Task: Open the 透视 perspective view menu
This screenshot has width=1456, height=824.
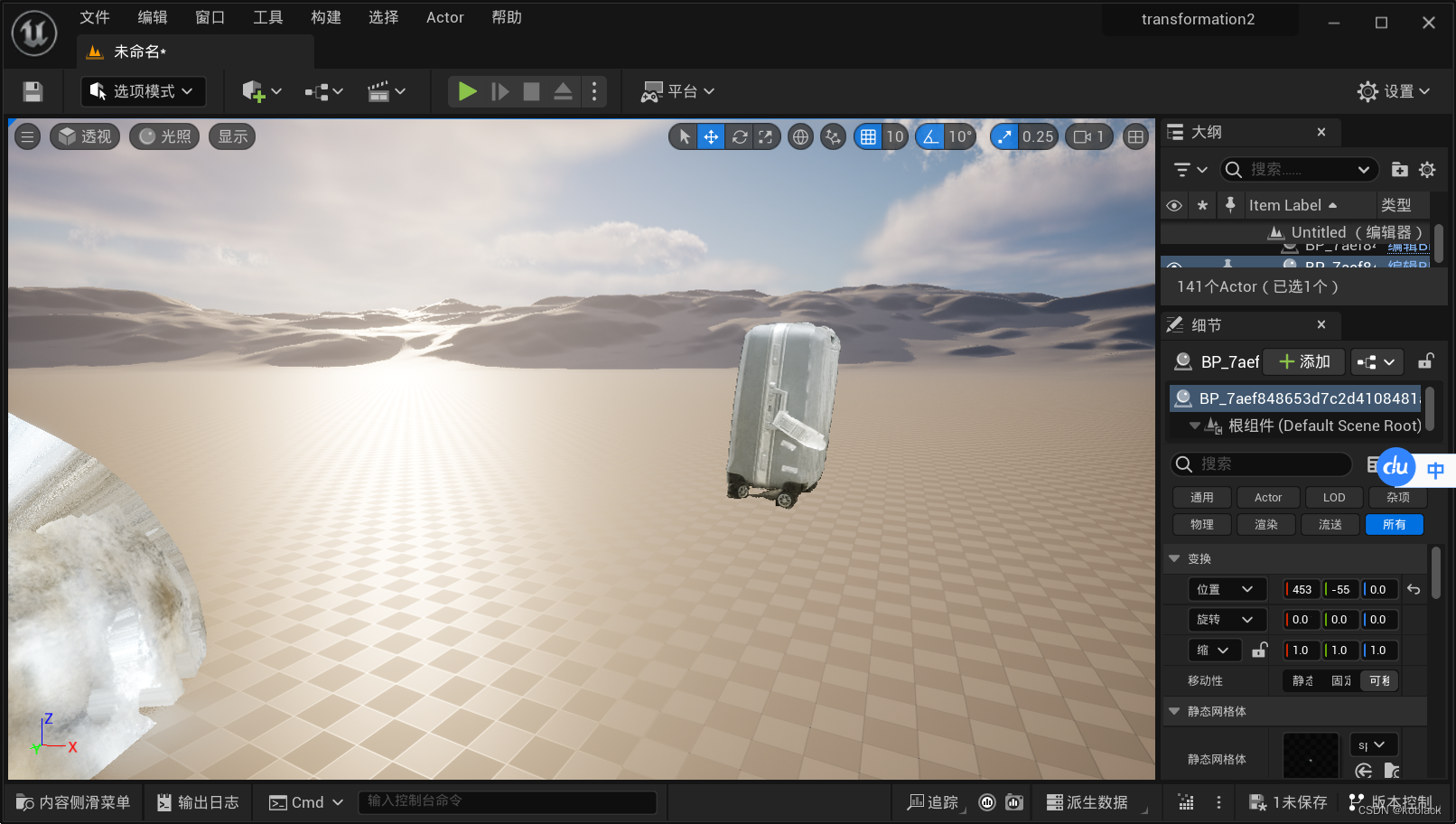Action: (85, 136)
